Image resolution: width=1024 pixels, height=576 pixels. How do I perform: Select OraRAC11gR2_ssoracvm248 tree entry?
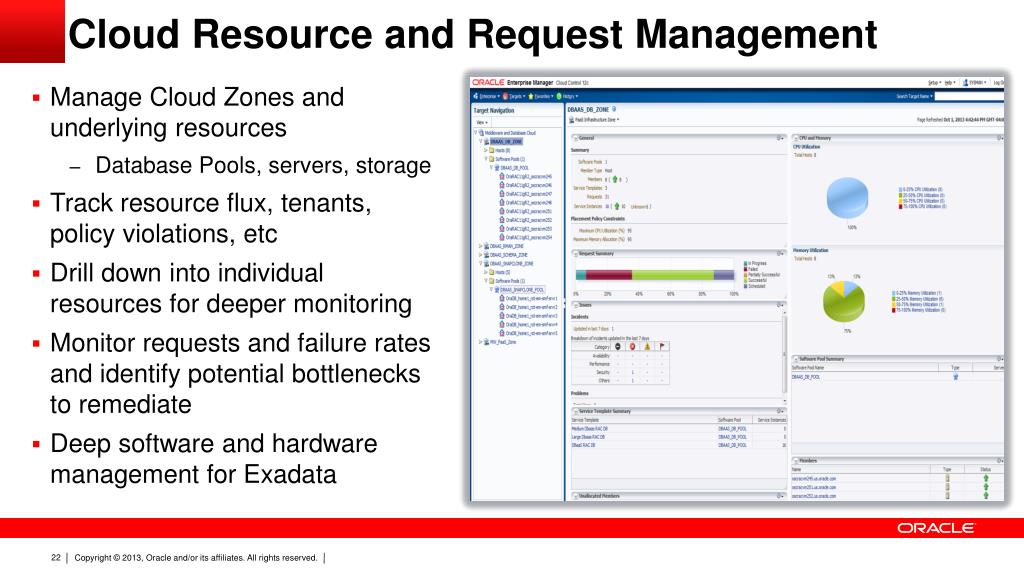click(x=528, y=202)
